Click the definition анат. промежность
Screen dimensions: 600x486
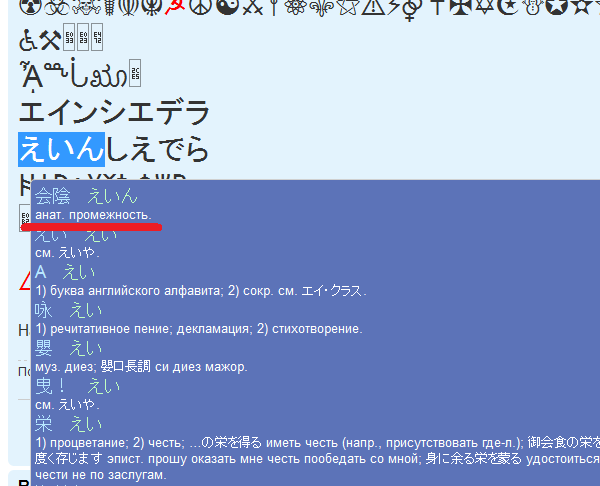[93, 215]
